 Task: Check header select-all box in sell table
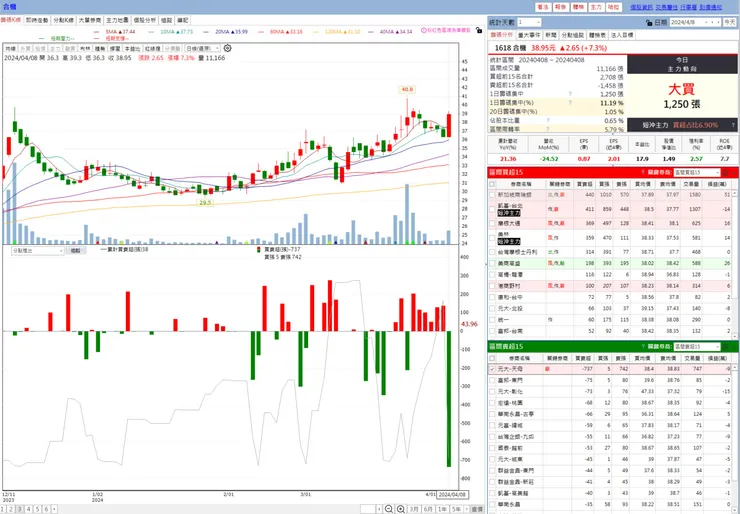[x=492, y=358]
